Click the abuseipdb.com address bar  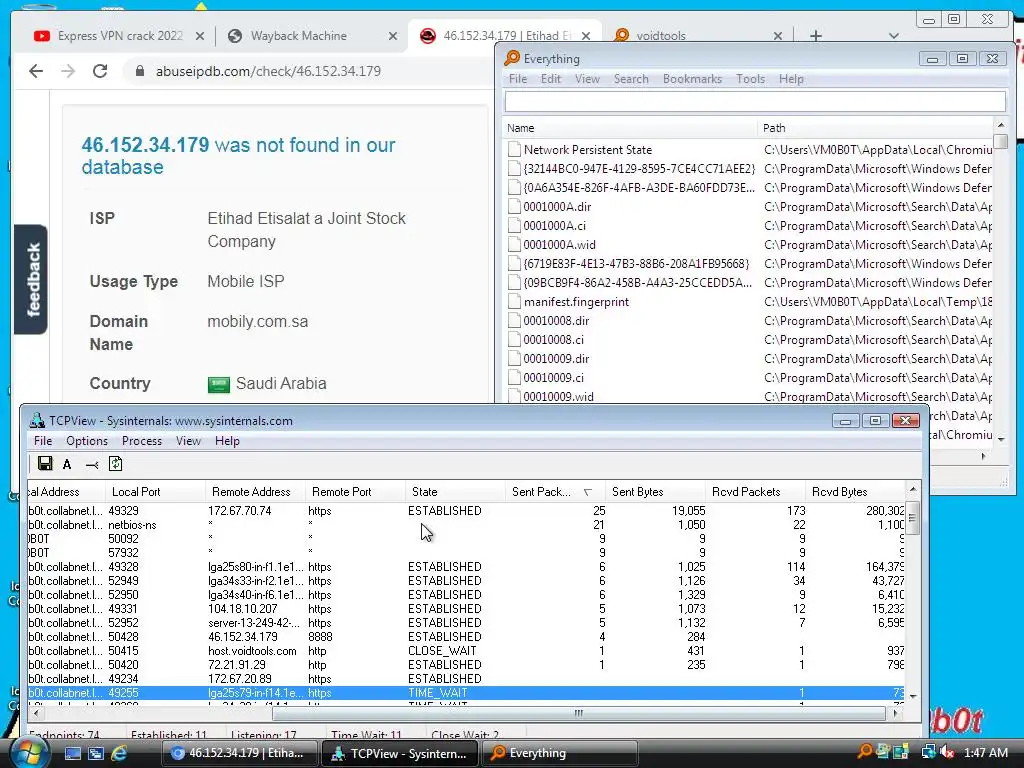click(x=268, y=71)
